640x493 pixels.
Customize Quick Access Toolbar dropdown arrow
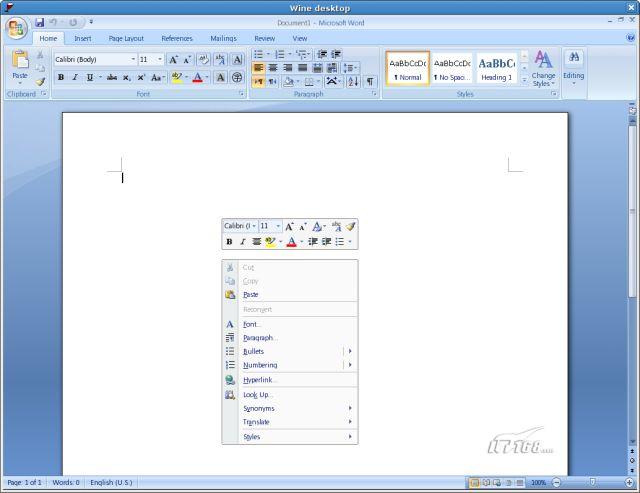point(91,22)
